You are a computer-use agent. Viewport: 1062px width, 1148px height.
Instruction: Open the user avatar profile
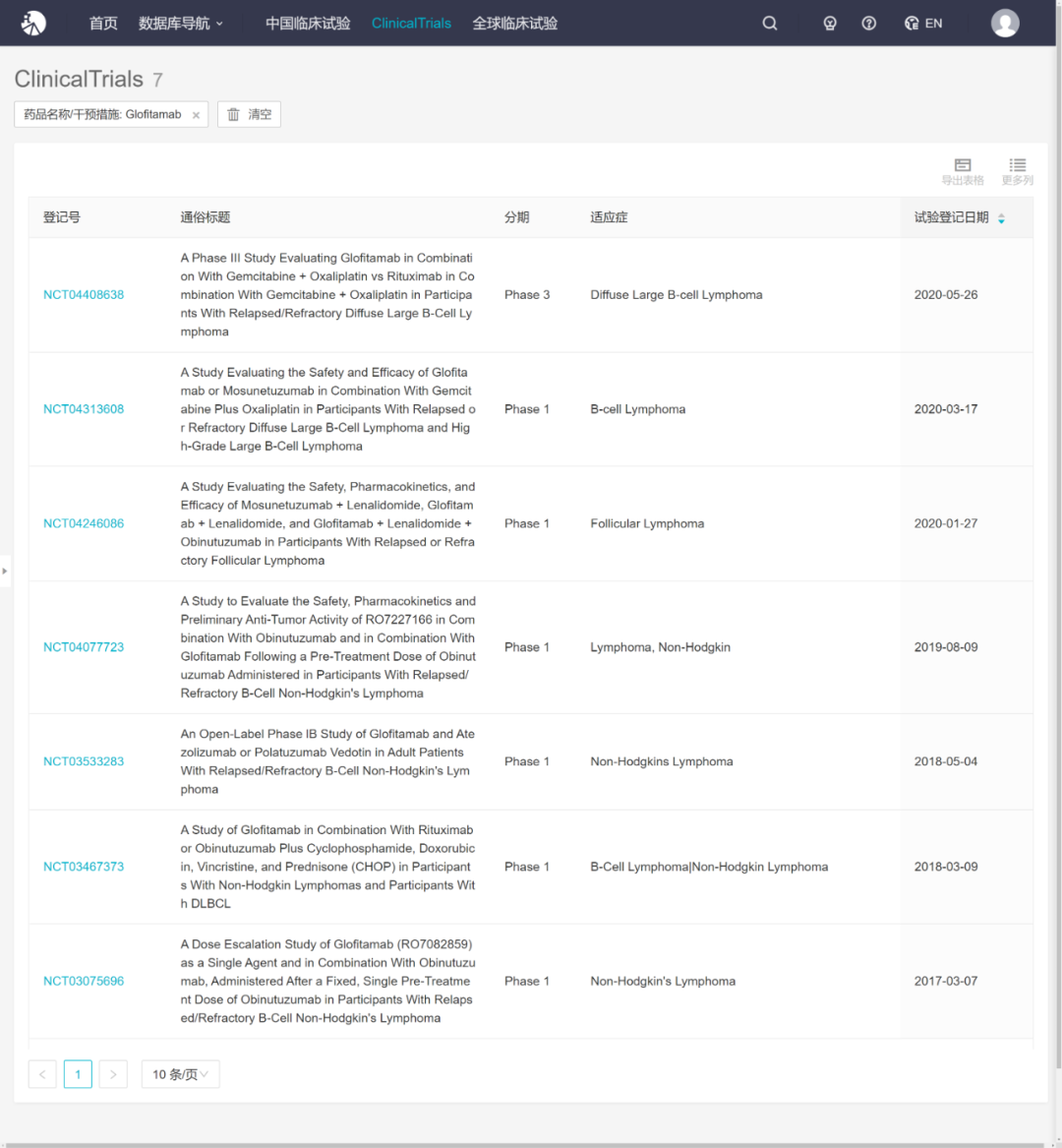click(1005, 24)
